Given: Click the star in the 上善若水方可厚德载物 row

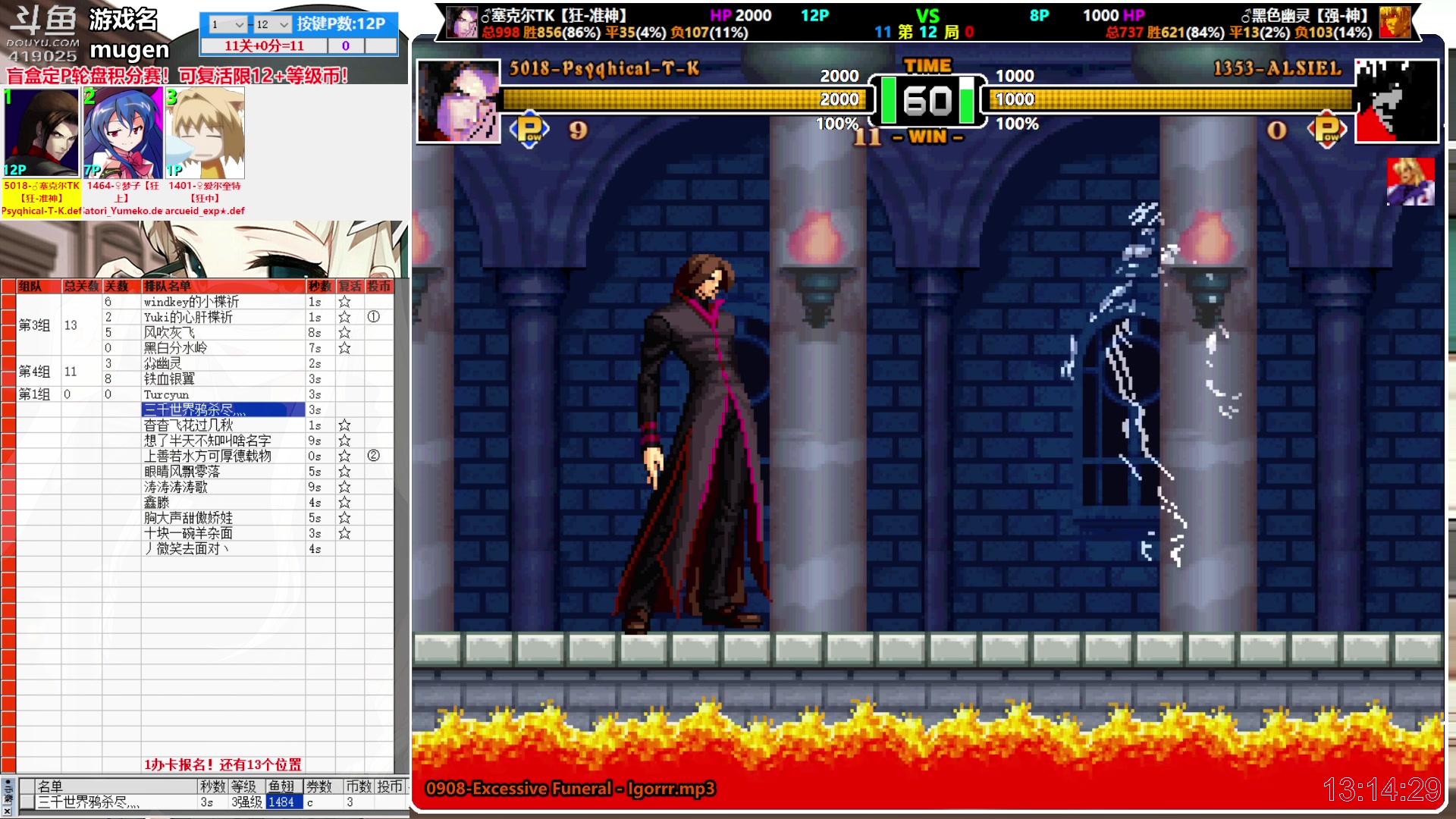Looking at the screenshot, I should point(344,456).
